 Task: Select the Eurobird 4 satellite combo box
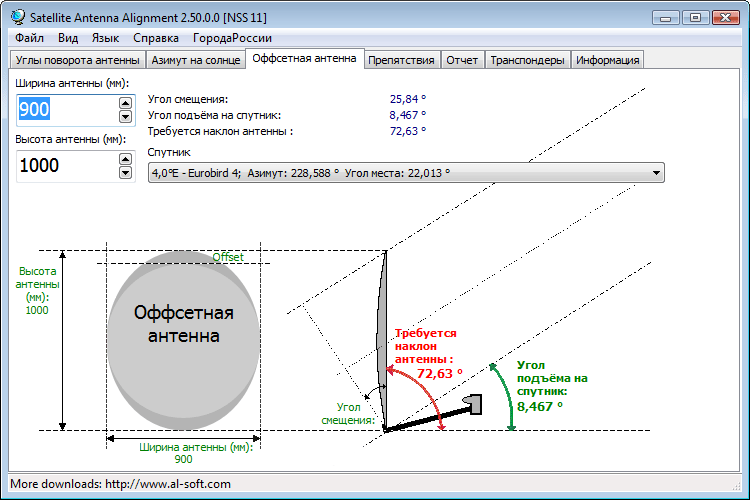(x=406, y=173)
